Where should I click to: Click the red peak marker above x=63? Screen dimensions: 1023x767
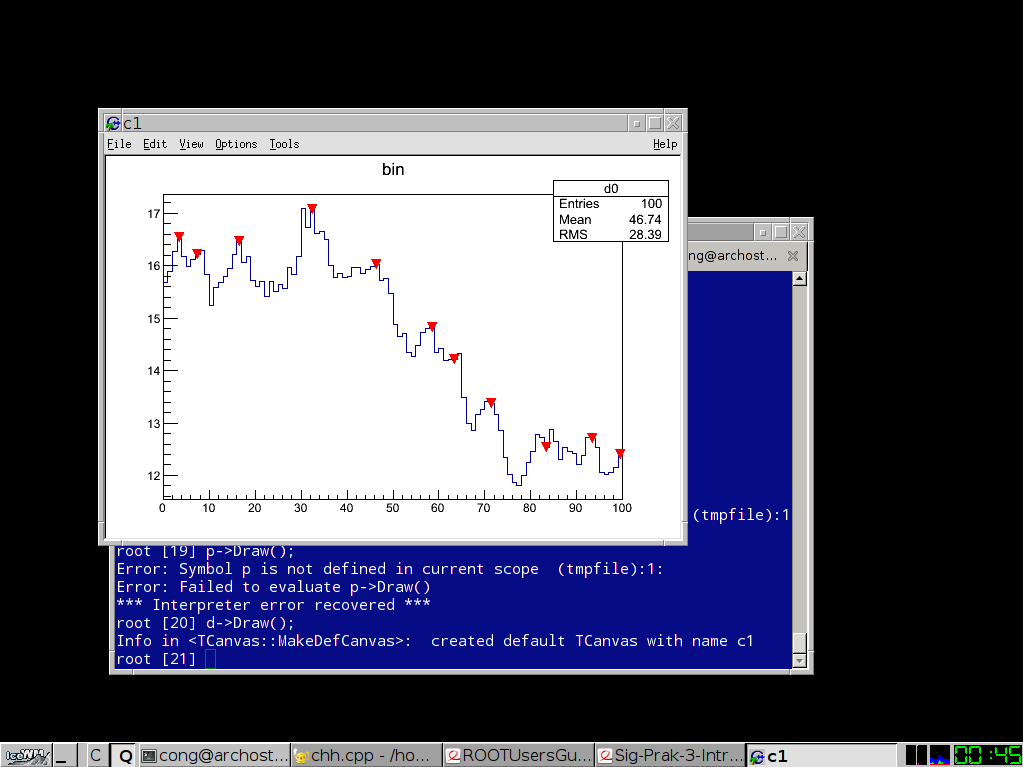point(454,358)
